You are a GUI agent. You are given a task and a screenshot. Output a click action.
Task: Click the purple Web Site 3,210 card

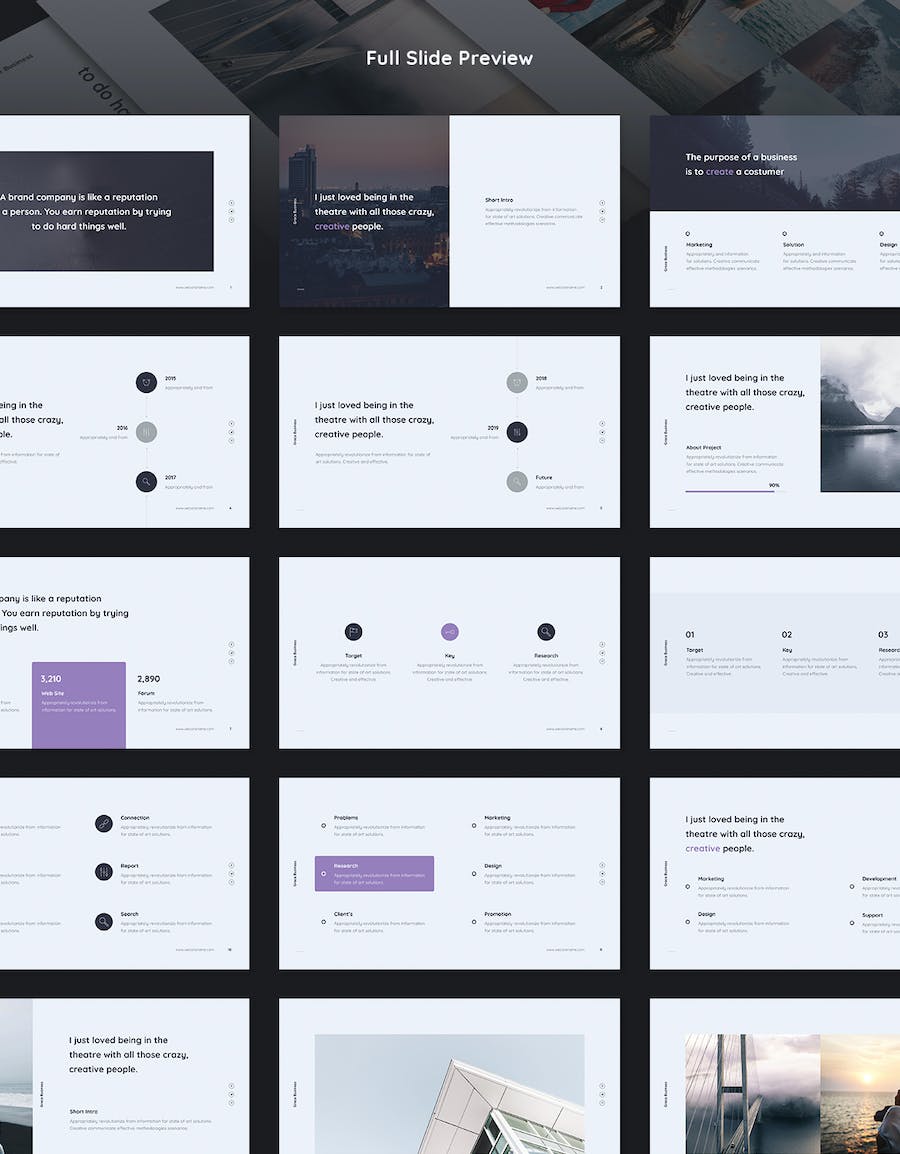pos(79,704)
